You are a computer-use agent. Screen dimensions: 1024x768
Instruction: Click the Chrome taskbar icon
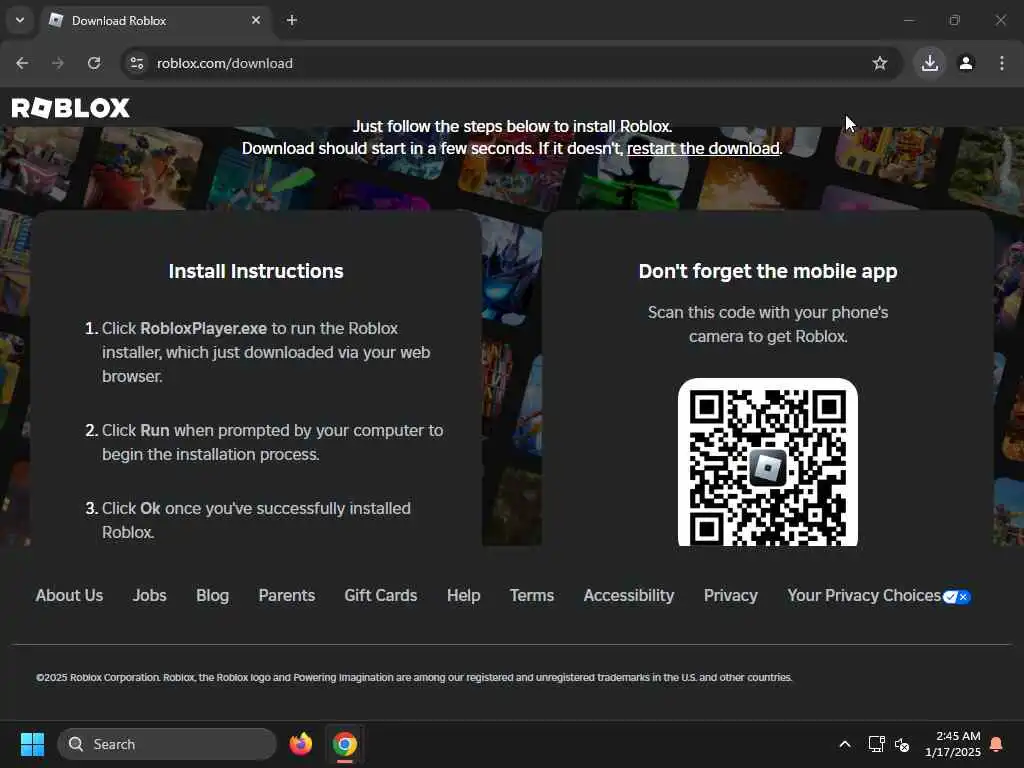345,744
